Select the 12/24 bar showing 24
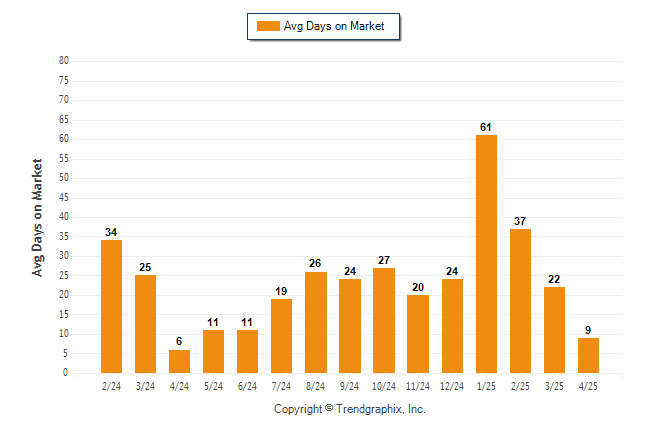 pyautogui.click(x=452, y=326)
